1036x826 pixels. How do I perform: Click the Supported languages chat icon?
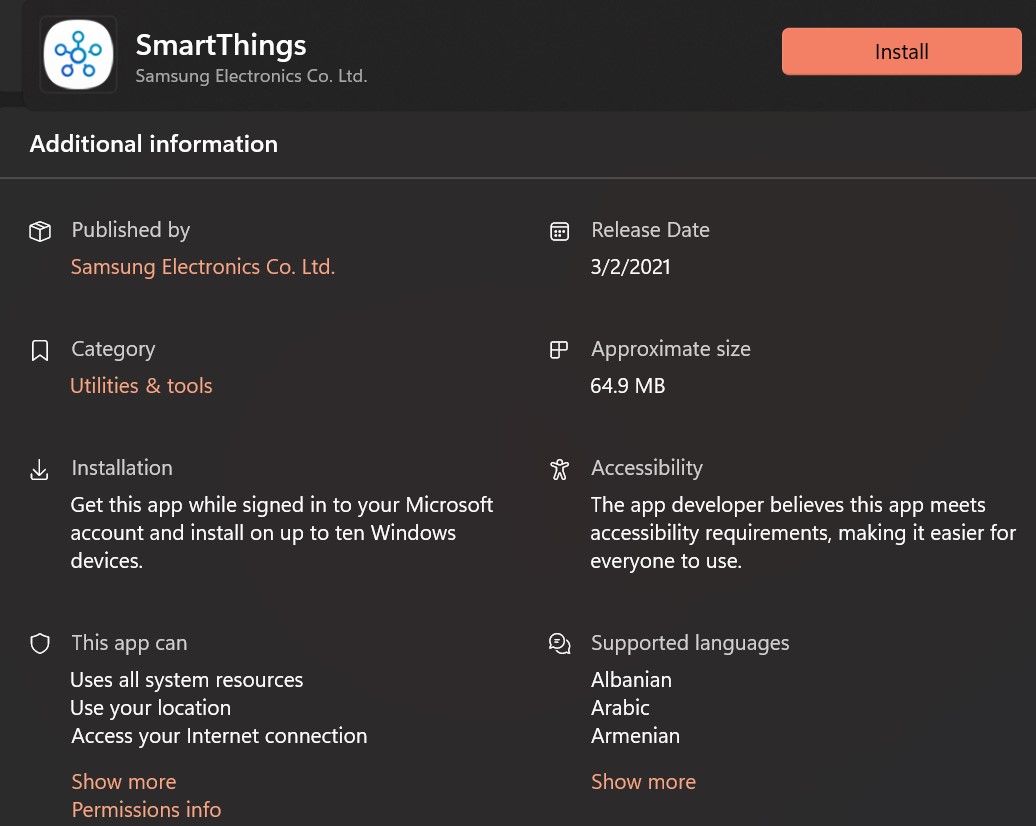tap(560, 644)
